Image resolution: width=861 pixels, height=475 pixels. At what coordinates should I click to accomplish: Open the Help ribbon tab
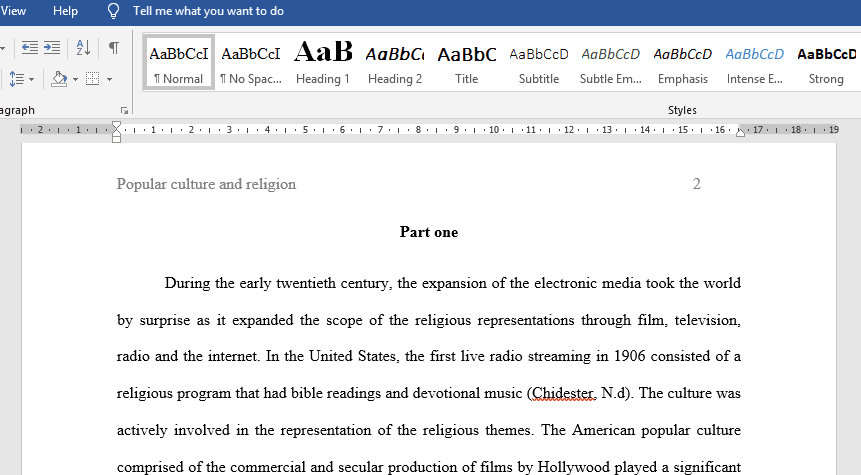tap(65, 11)
